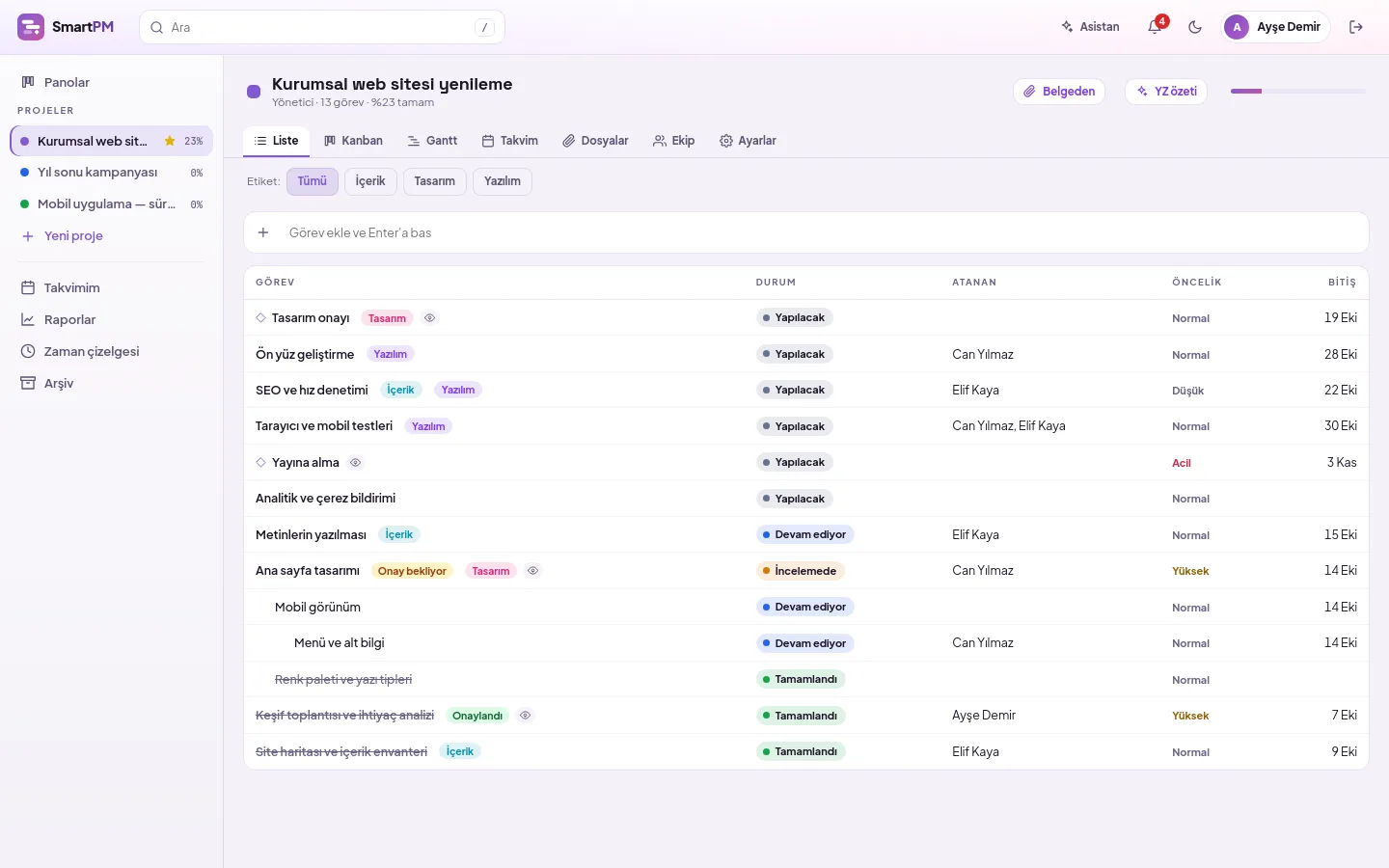The height and width of the screenshot is (868, 1389).
Task: Open Panolar in the sidebar
Action: (x=111, y=82)
